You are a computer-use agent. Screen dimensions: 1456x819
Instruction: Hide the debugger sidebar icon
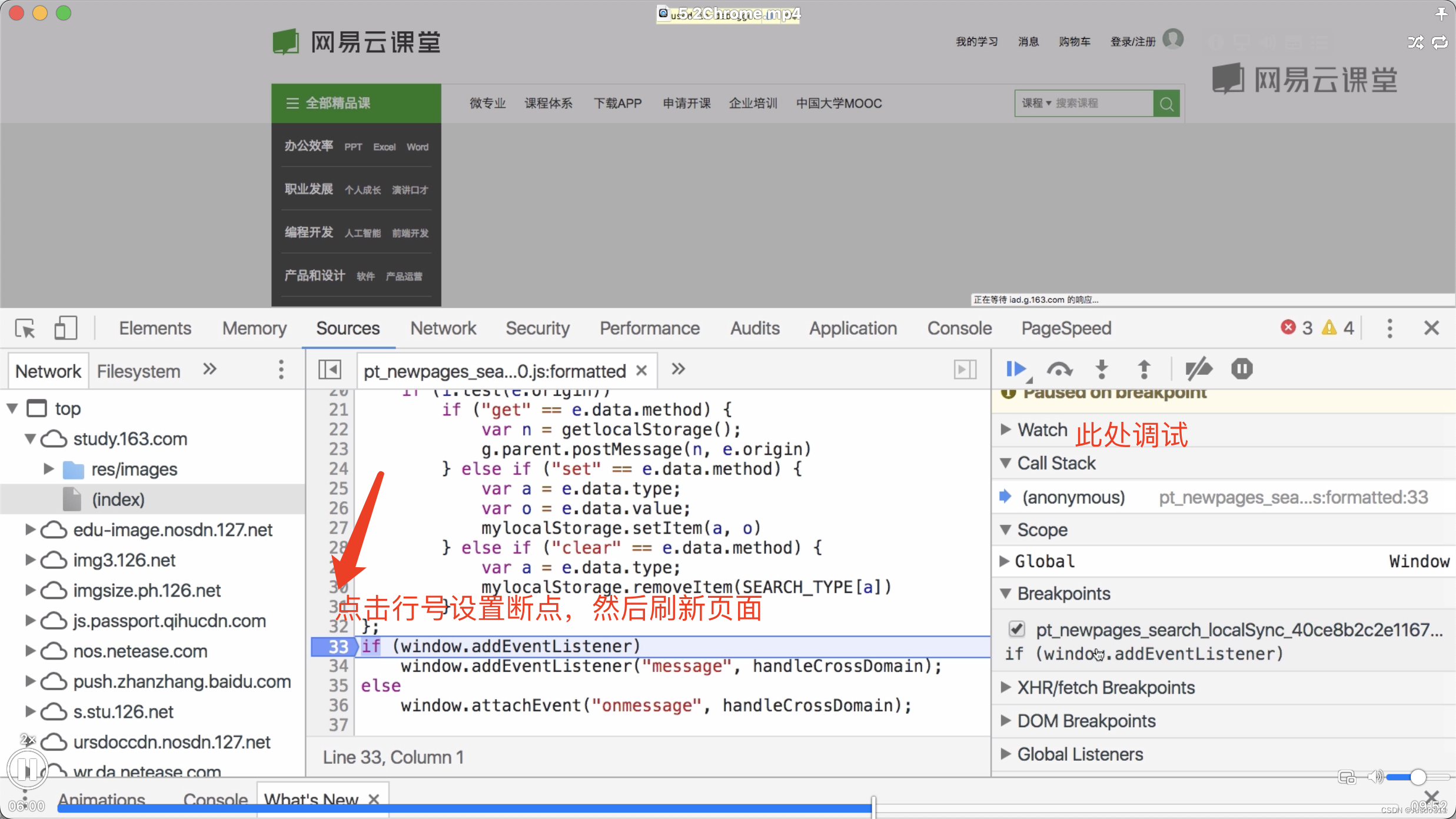[x=965, y=369]
